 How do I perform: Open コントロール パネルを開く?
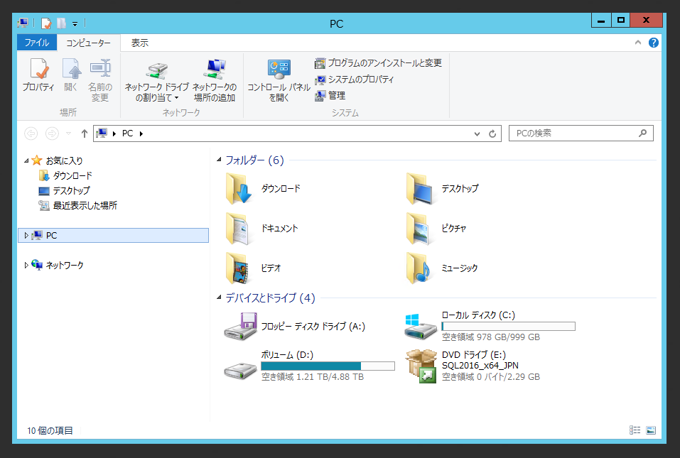(x=279, y=80)
